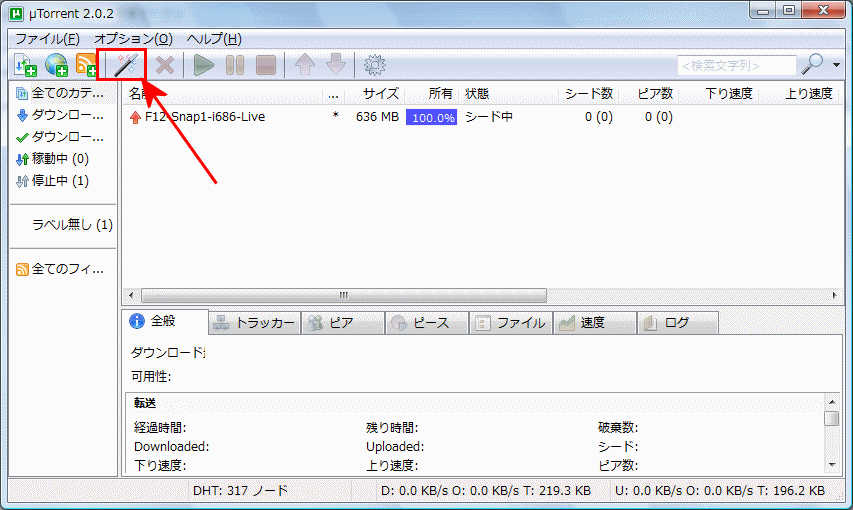This screenshot has height=510, width=853.
Task: Switch to the ピース tab
Action: point(428,323)
